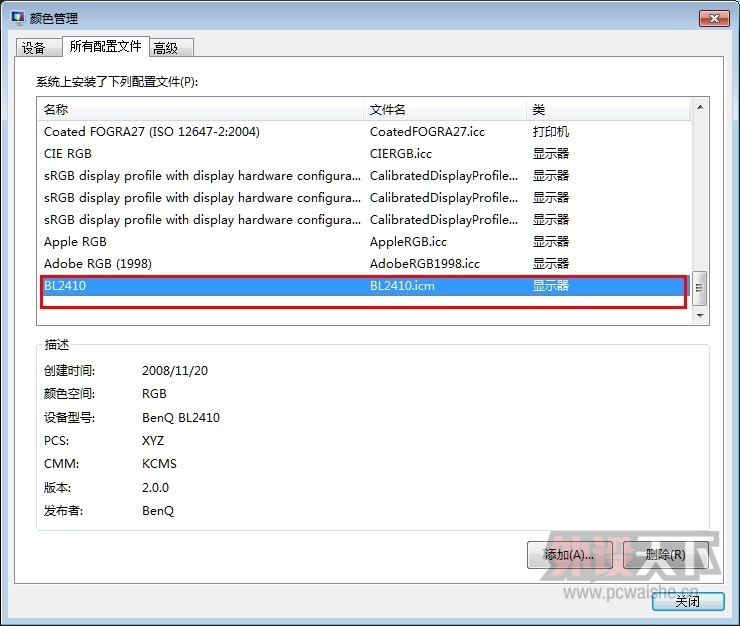
Task: Click the AdobeRGB1998.icc file name cell
Action: (425, 263)
